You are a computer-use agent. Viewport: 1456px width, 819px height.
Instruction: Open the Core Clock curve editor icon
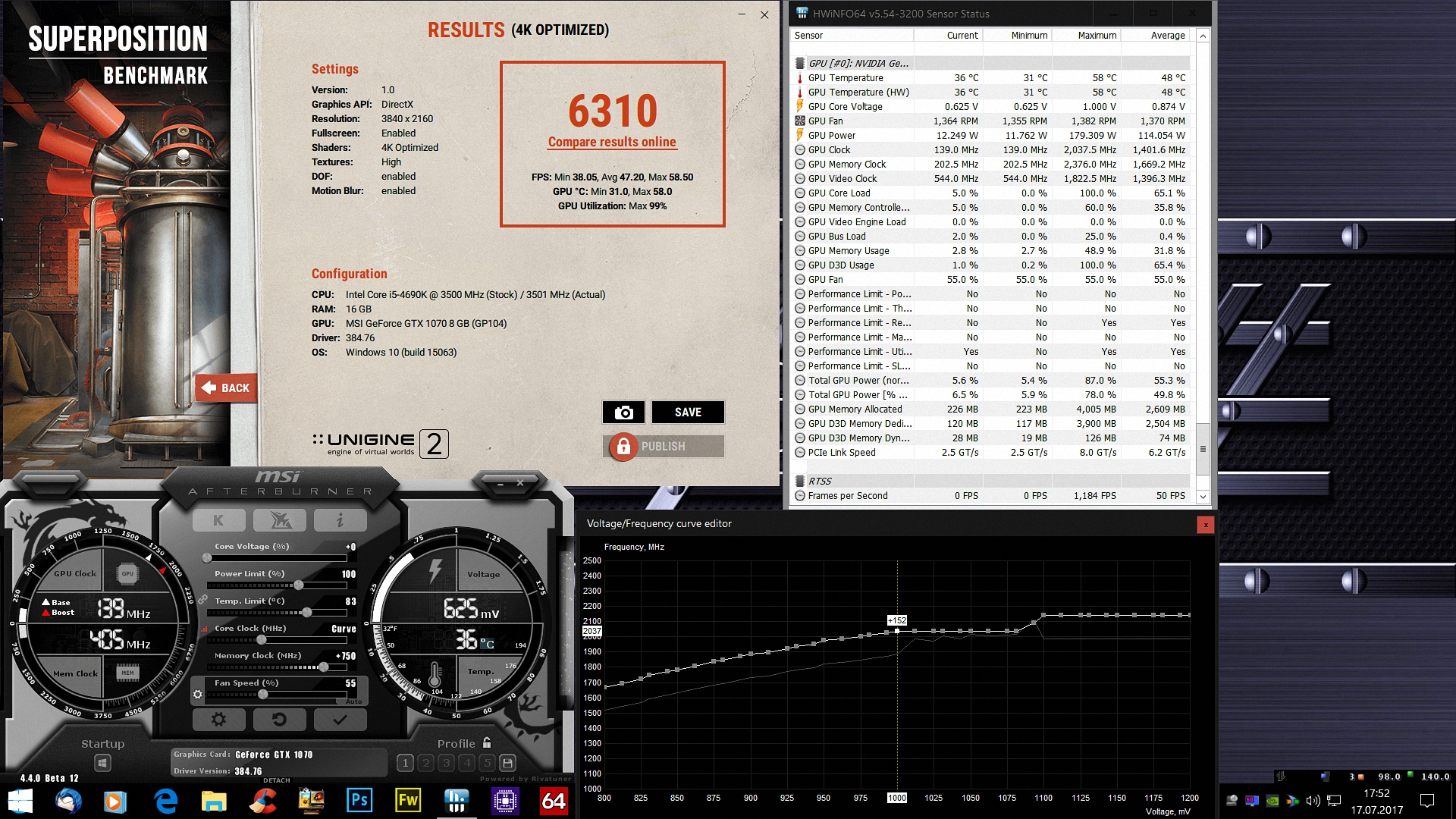(x=204, y=629)
